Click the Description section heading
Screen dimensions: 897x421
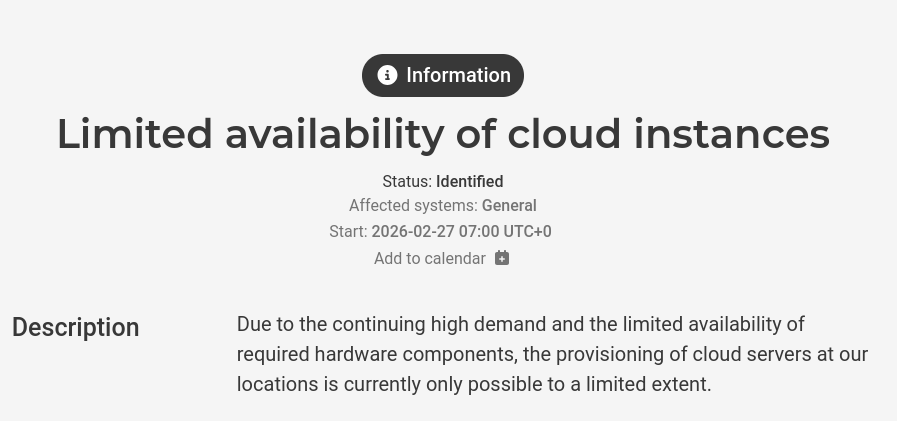tap(76, 328)
